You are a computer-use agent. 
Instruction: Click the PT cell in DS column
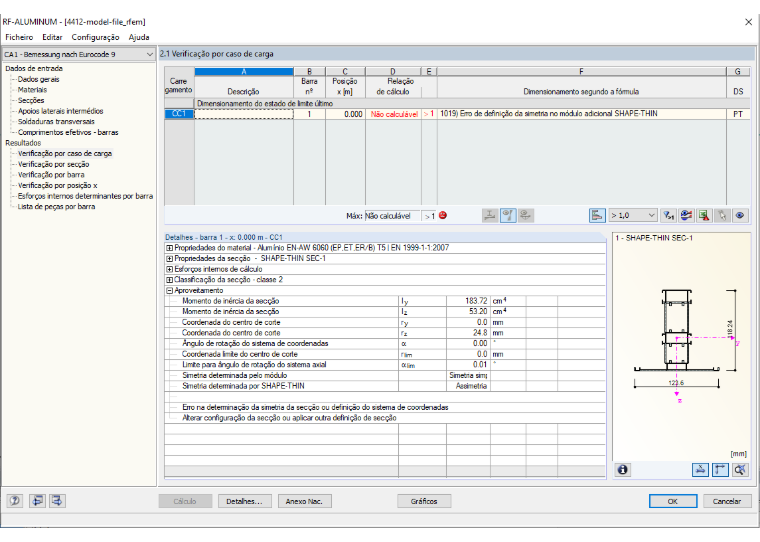pyautogui.click(x=738, y=114)
